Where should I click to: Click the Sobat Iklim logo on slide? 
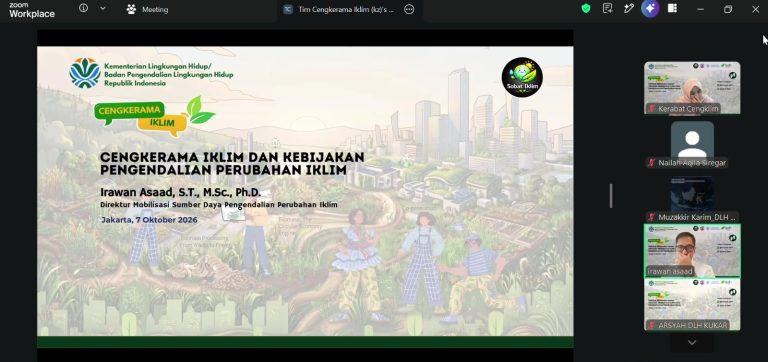tap(522, 77)
